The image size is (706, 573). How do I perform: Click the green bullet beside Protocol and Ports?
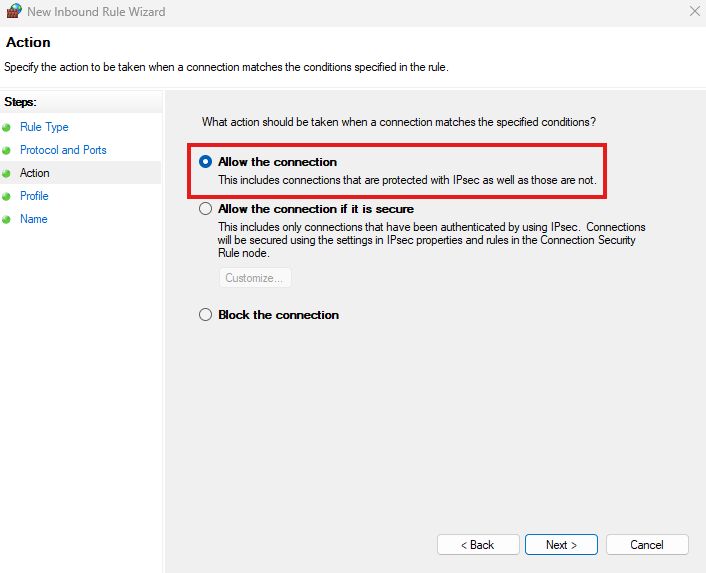pyautogui.click(x=7, y=151)
